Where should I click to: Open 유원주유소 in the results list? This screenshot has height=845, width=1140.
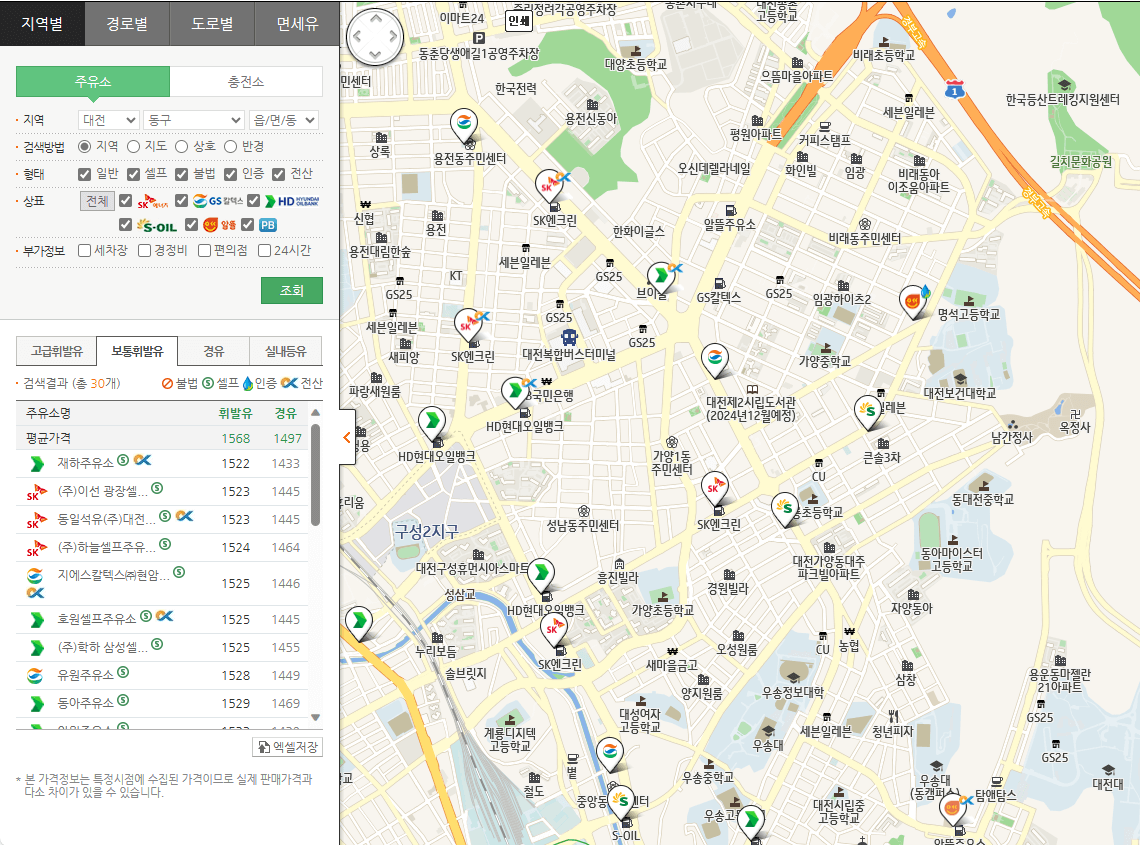(86, 675)
